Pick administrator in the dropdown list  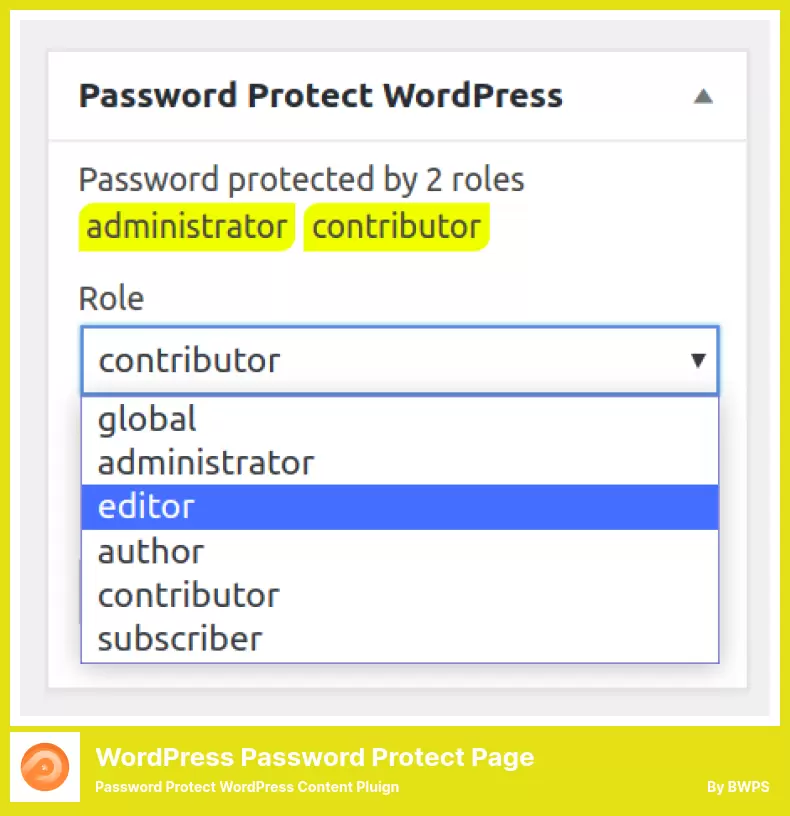(x=400, y=463)
